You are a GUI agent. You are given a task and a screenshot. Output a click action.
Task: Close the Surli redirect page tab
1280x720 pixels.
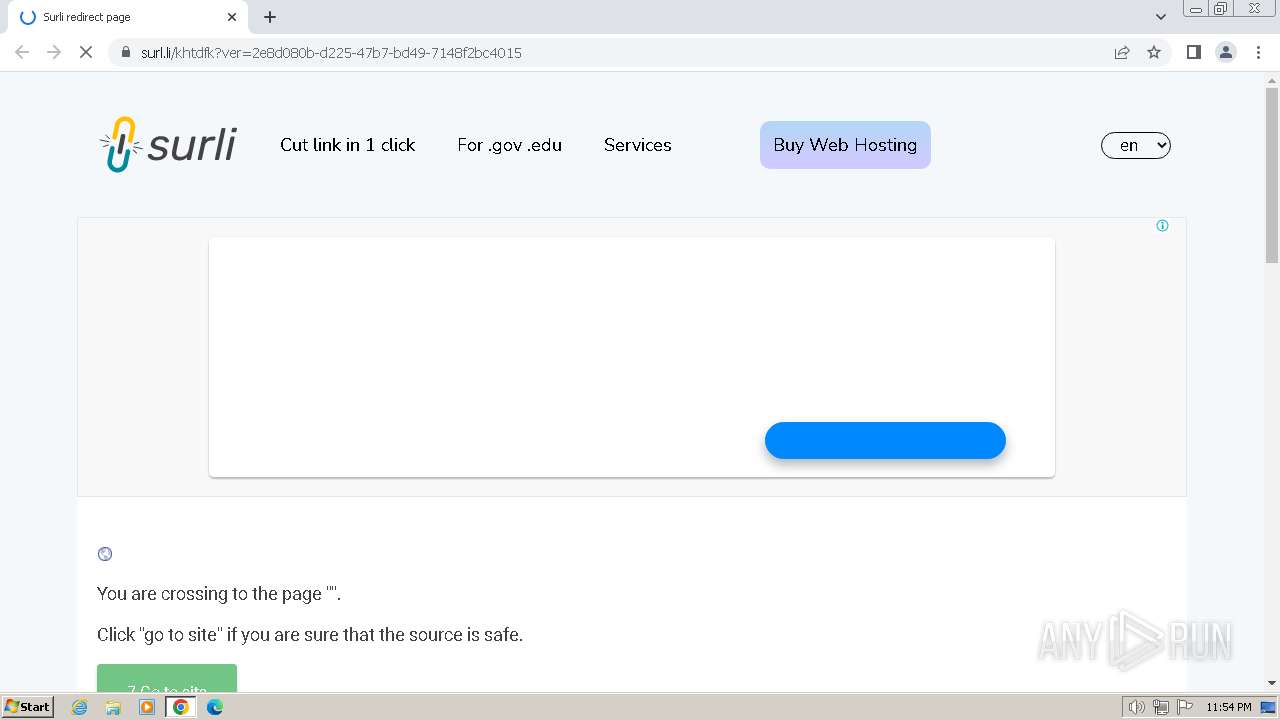pos(232,17)
